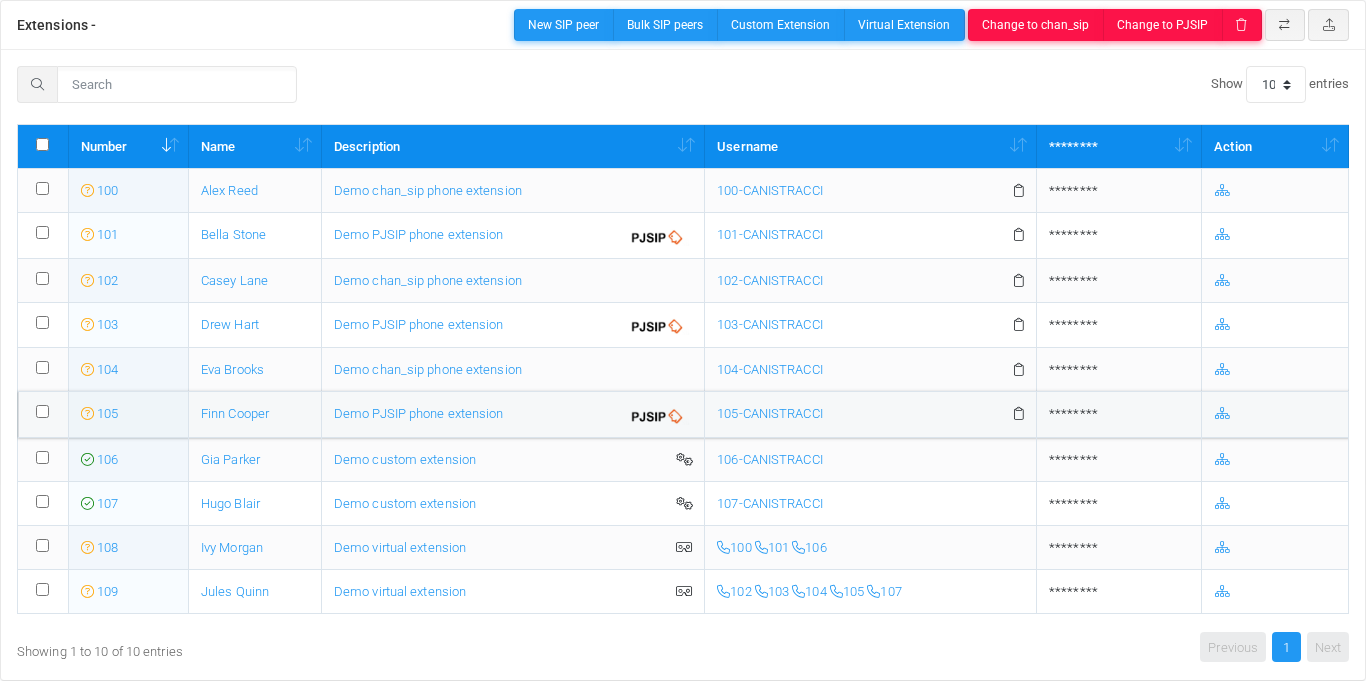Go to Previous page
Image resolution: width=1366 pixels, height=681 pixels.
tap(1233, 647)
